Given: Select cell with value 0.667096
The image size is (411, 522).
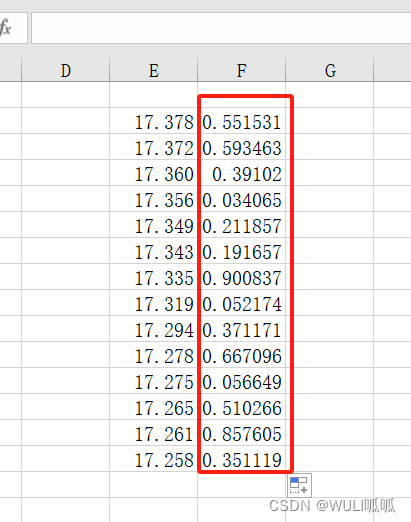Looking at the screenshot, I should tap(242, 355).
